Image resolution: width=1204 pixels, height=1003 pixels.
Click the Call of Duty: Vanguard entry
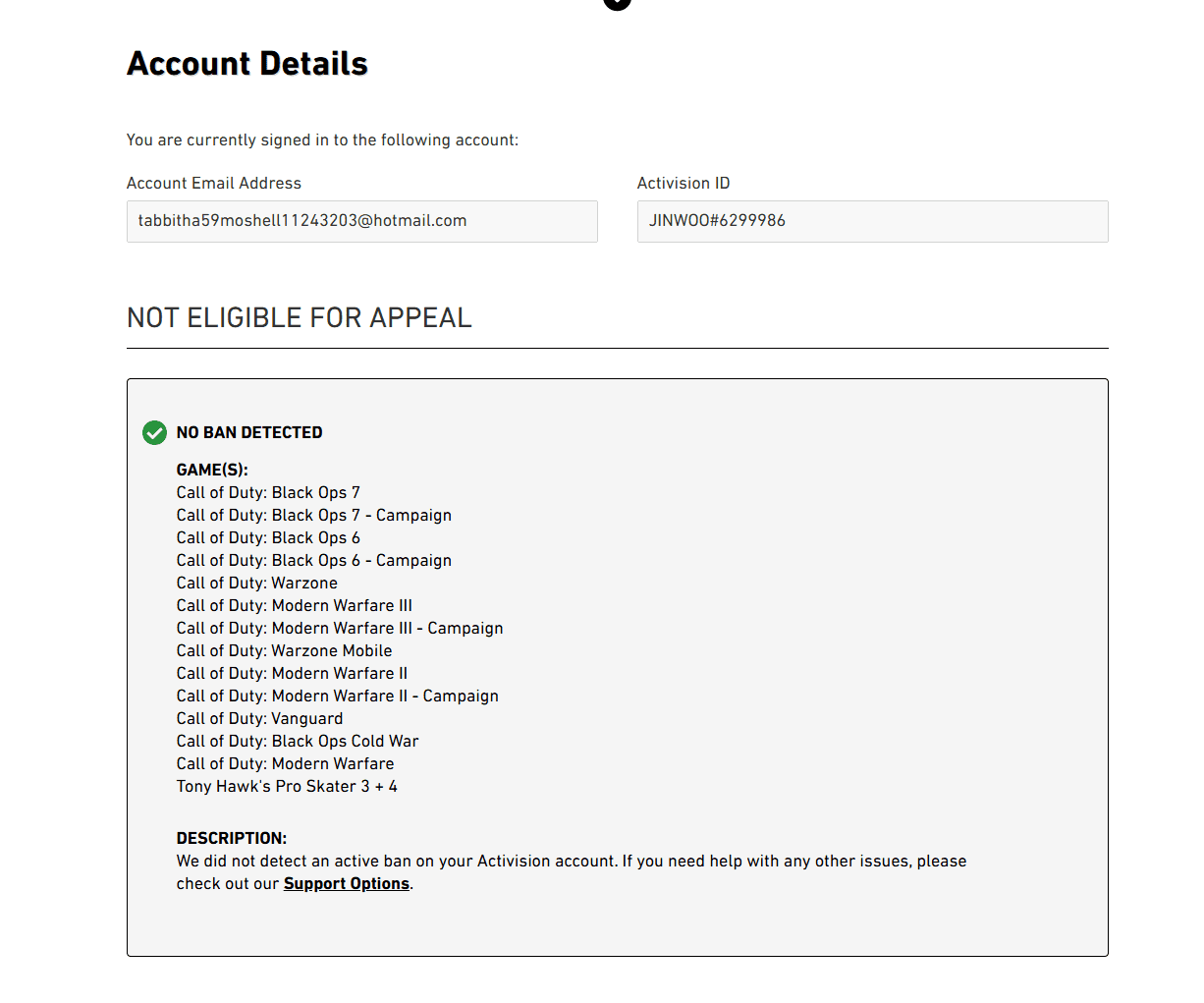(x=259, y=718)
